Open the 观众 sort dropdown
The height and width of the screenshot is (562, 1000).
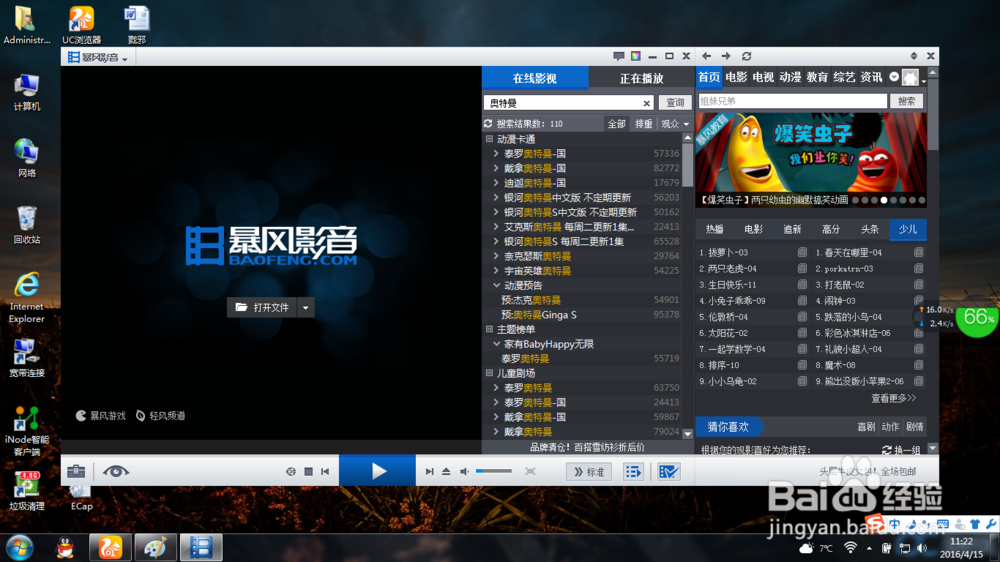coord(675,124)
